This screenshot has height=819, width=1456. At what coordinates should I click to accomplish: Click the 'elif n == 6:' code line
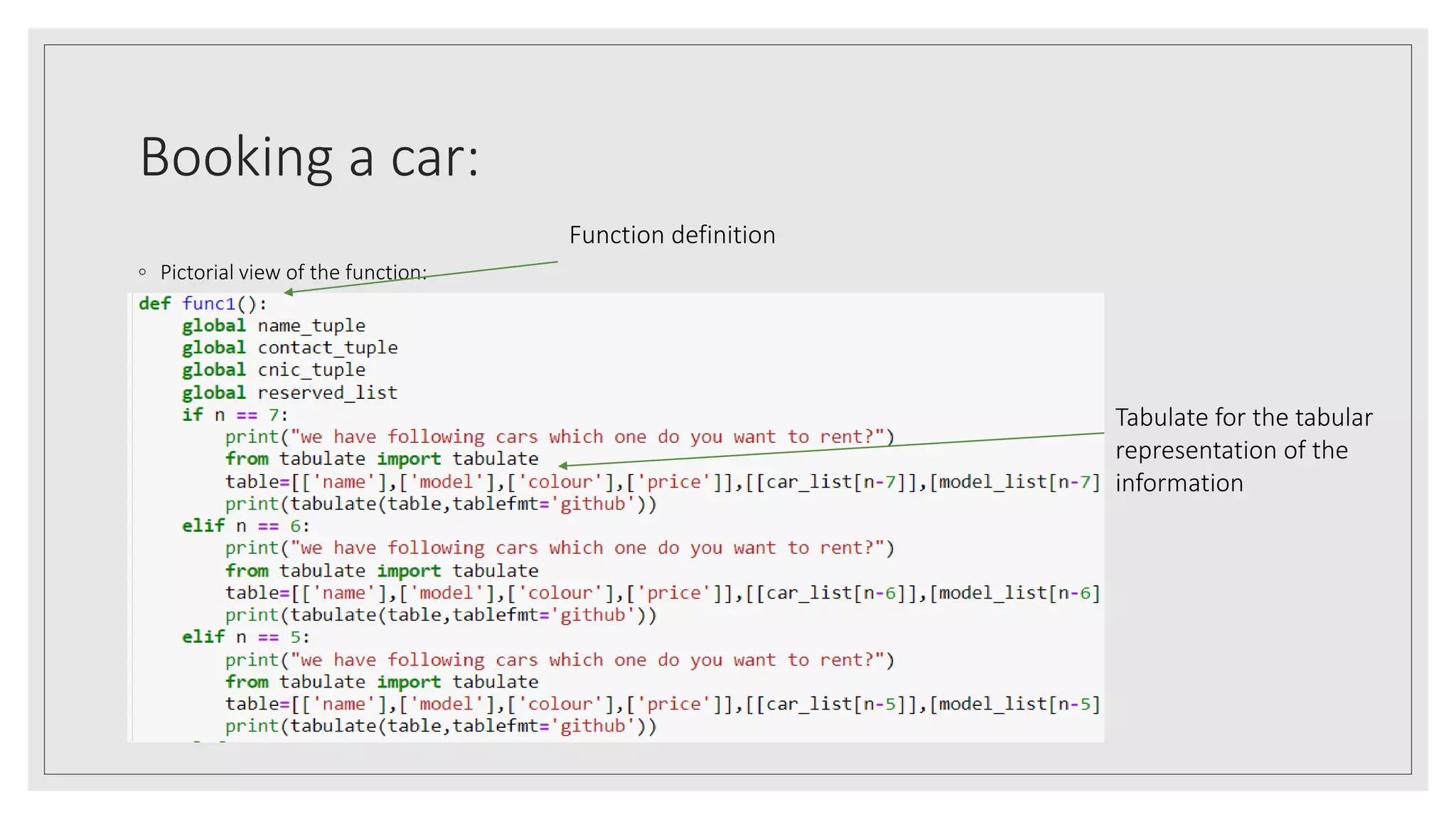[245, 526]
